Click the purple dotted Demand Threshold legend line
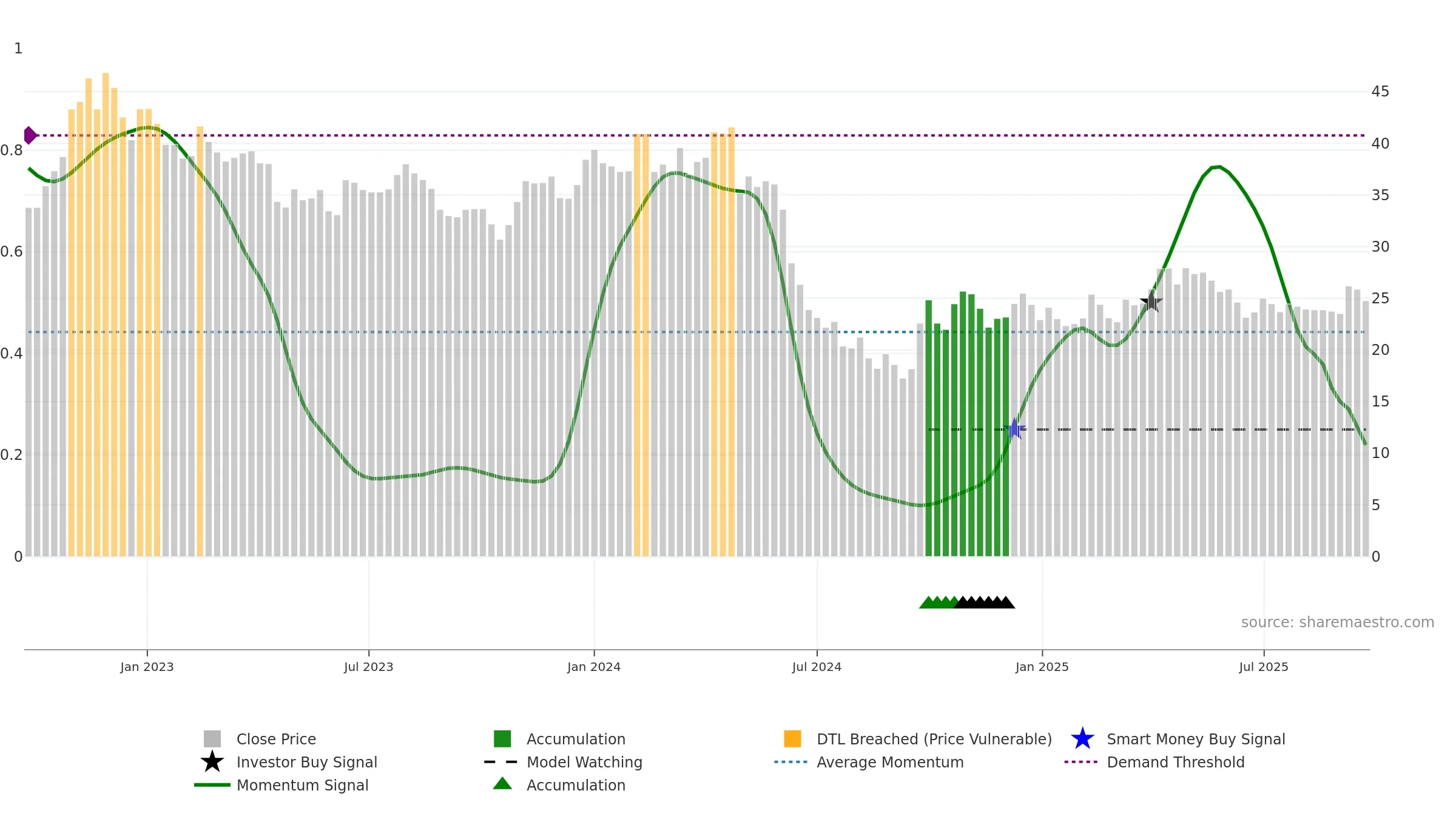 click(1081, 762)
